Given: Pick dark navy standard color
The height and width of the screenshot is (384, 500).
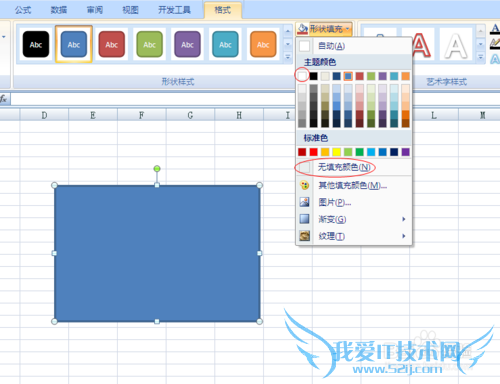Looking at the screenshot, I should (x=394, y=152).
